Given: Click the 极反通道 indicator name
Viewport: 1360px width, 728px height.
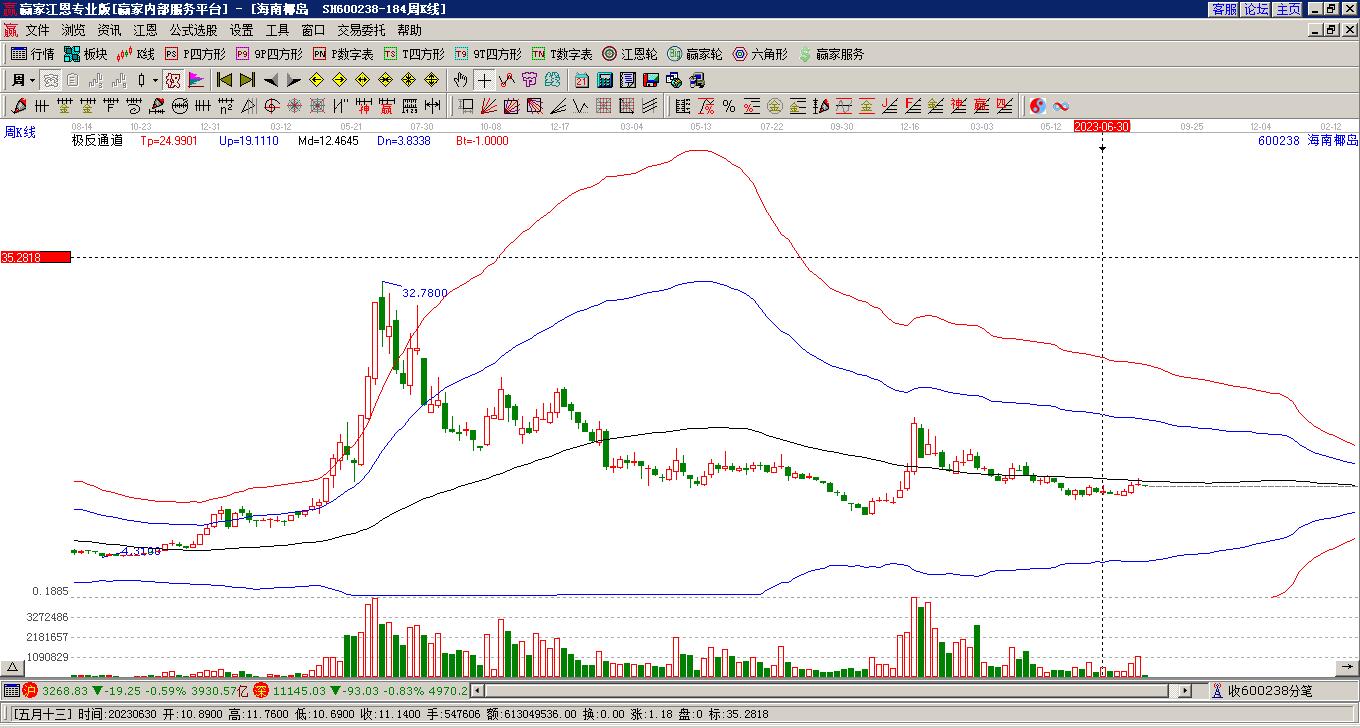Looking at the screenshot, I should pyautogui.click(x=97, y=141).
